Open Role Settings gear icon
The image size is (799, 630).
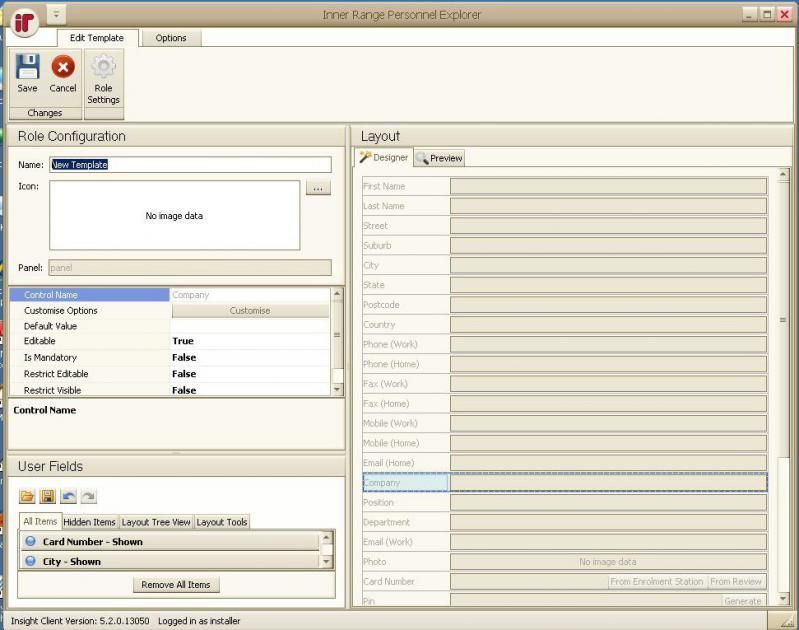(x=103, y=68)
